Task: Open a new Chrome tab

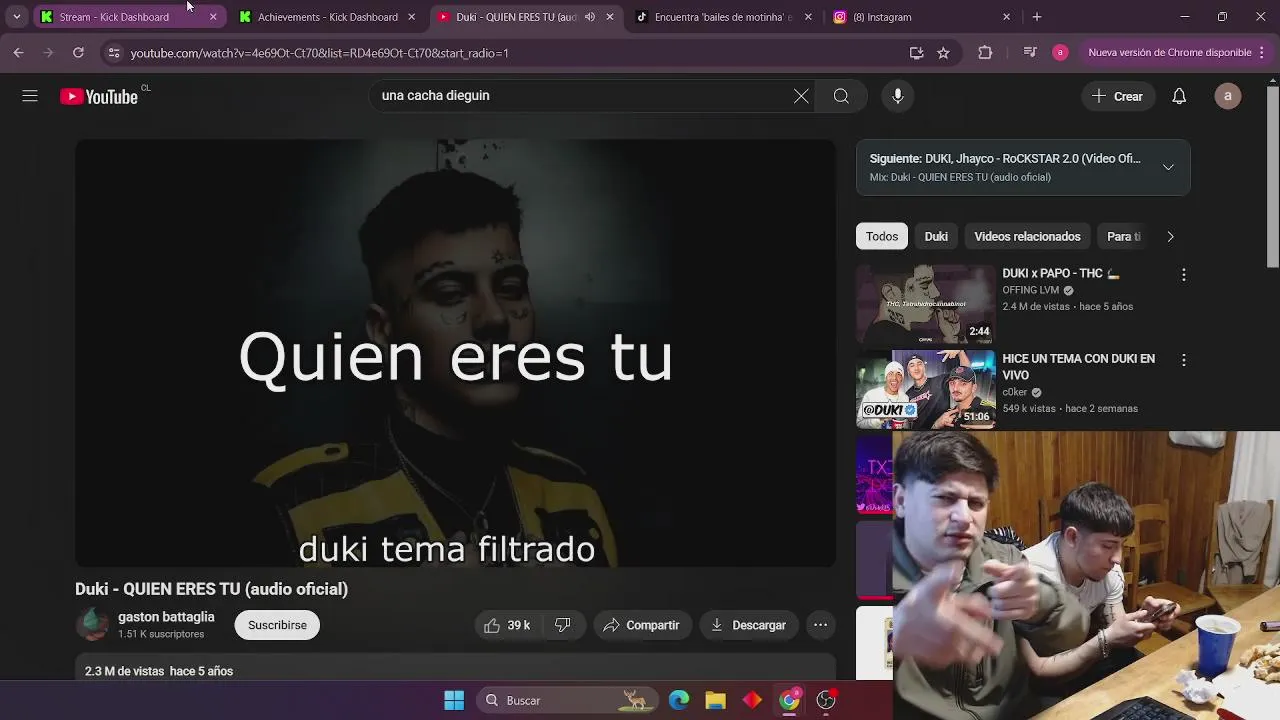Action: click(1037, 17)
